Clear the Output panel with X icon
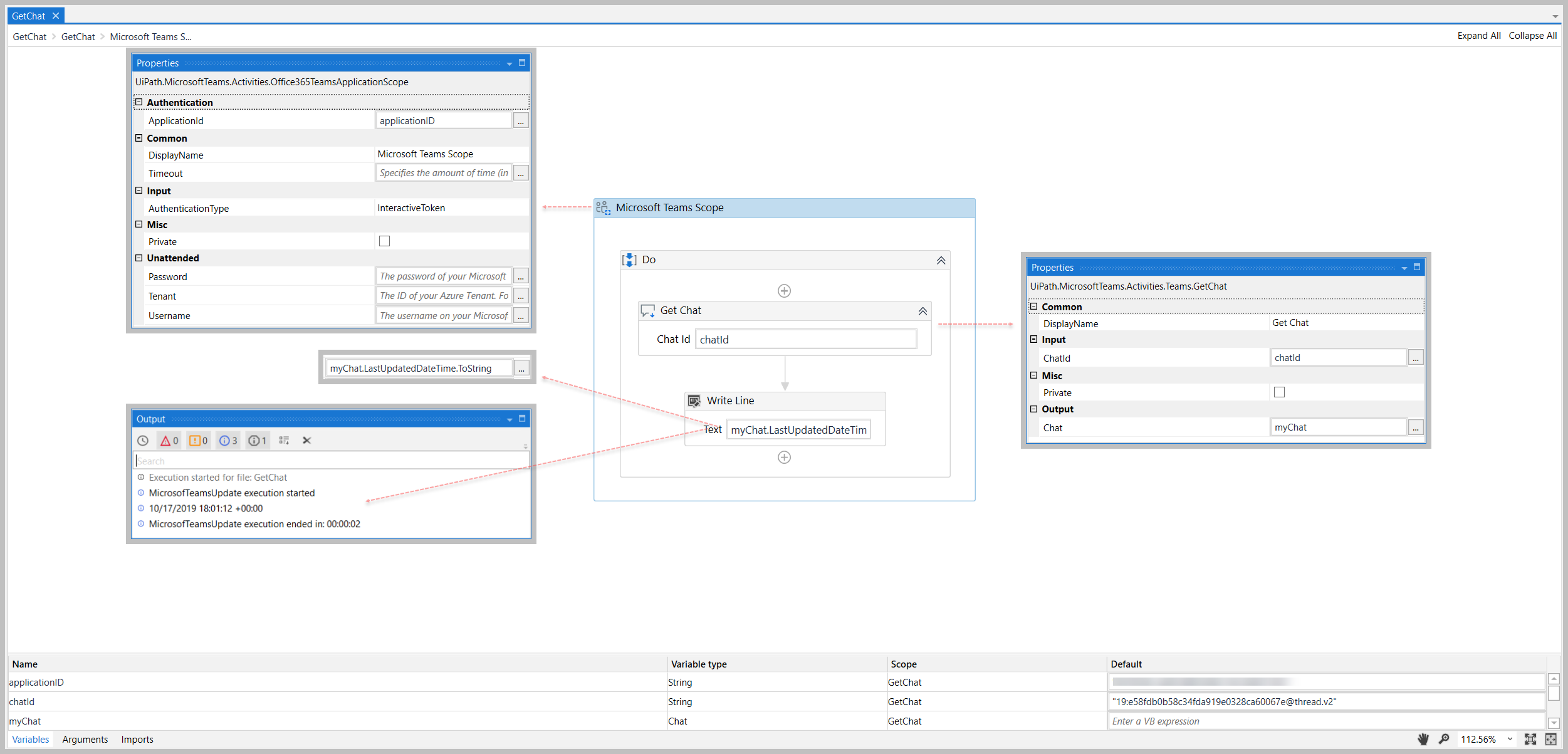Viewport: 1568px width, 754px height. point(306,441)
